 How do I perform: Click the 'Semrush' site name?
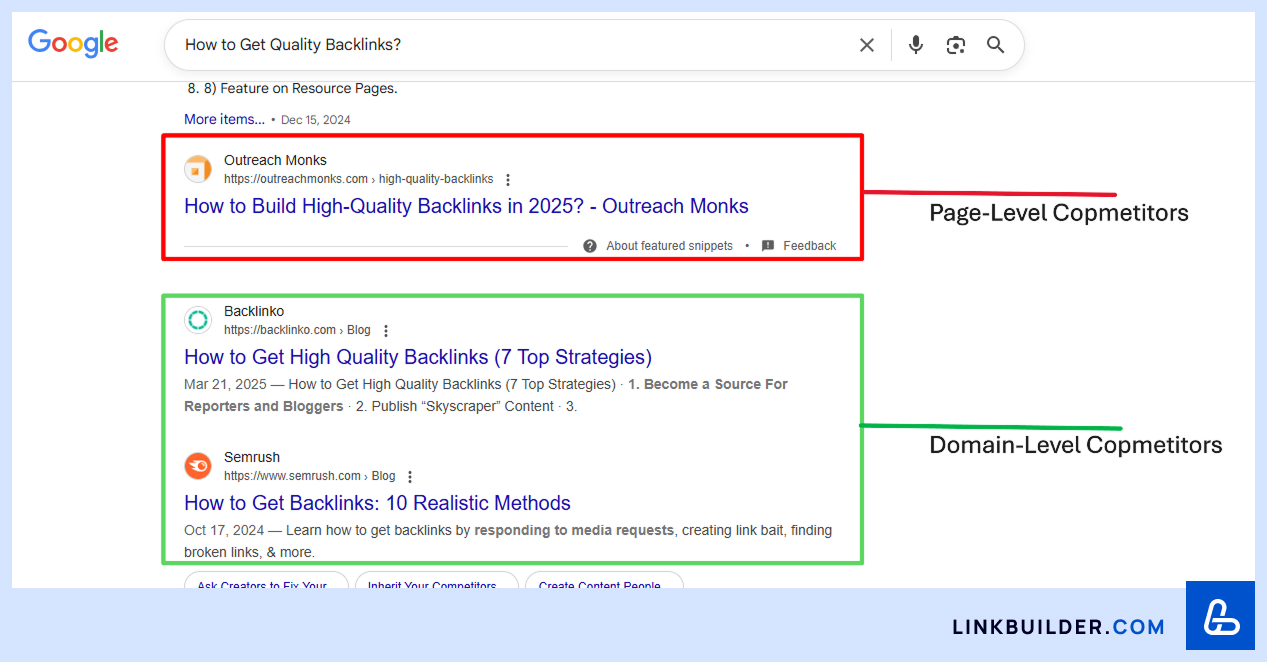252,457
